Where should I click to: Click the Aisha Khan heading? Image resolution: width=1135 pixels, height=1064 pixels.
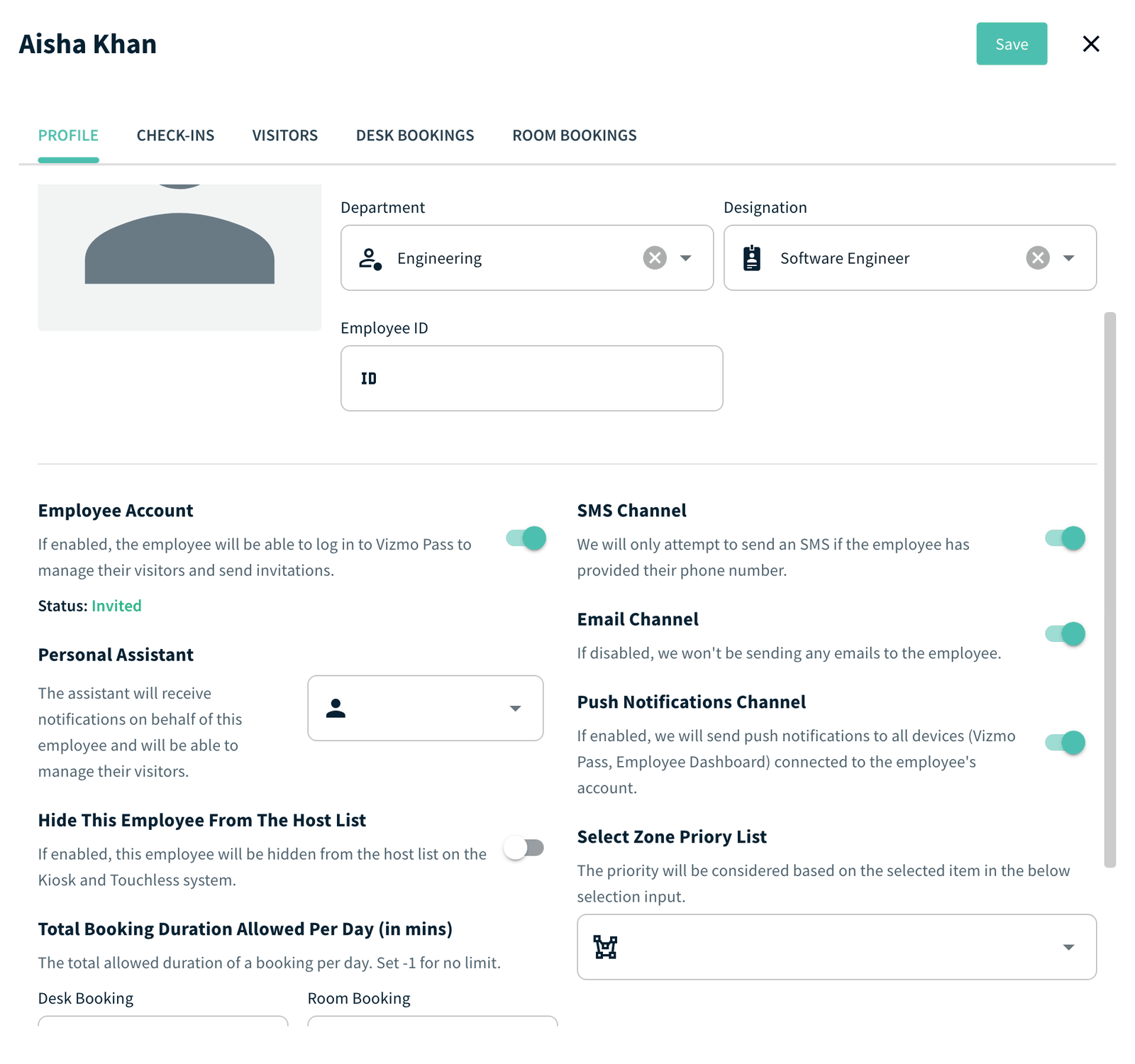click(88, 44)
